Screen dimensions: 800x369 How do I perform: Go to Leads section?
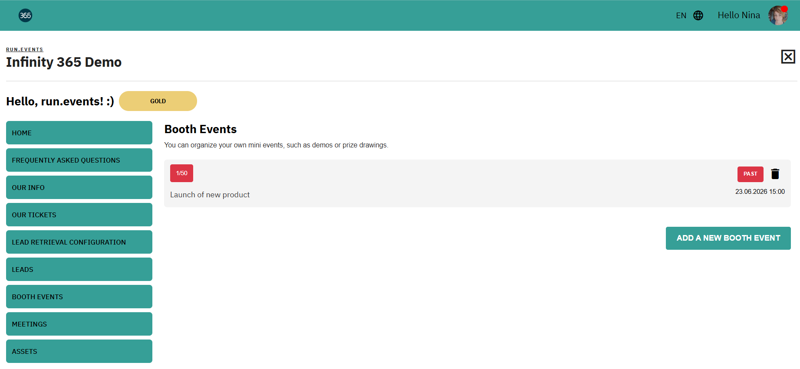pos(79,269)
